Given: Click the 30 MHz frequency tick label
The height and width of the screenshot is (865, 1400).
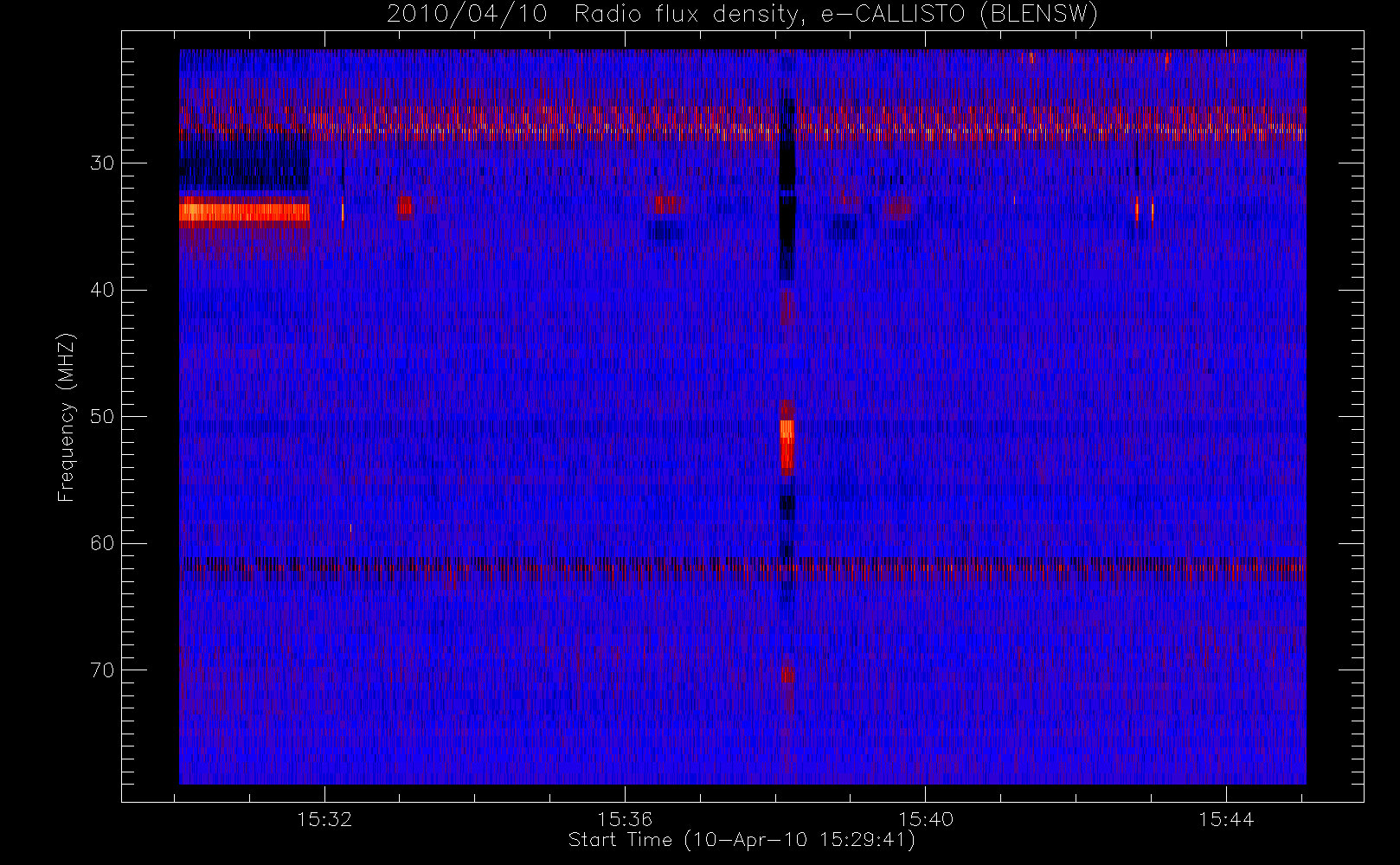Looking at the screenshot, I should (102, 163).
